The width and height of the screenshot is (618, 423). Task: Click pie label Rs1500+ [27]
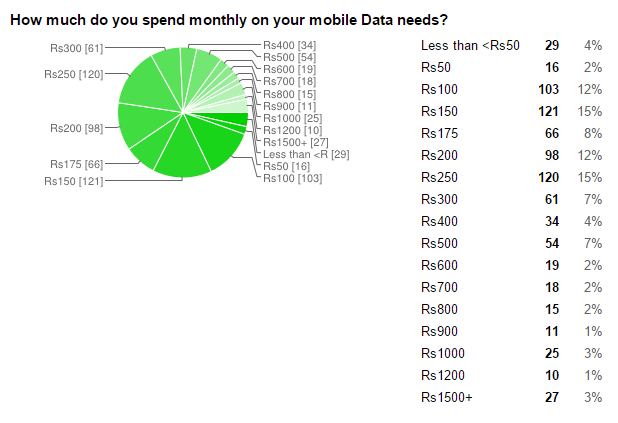[x=296, y=142]
